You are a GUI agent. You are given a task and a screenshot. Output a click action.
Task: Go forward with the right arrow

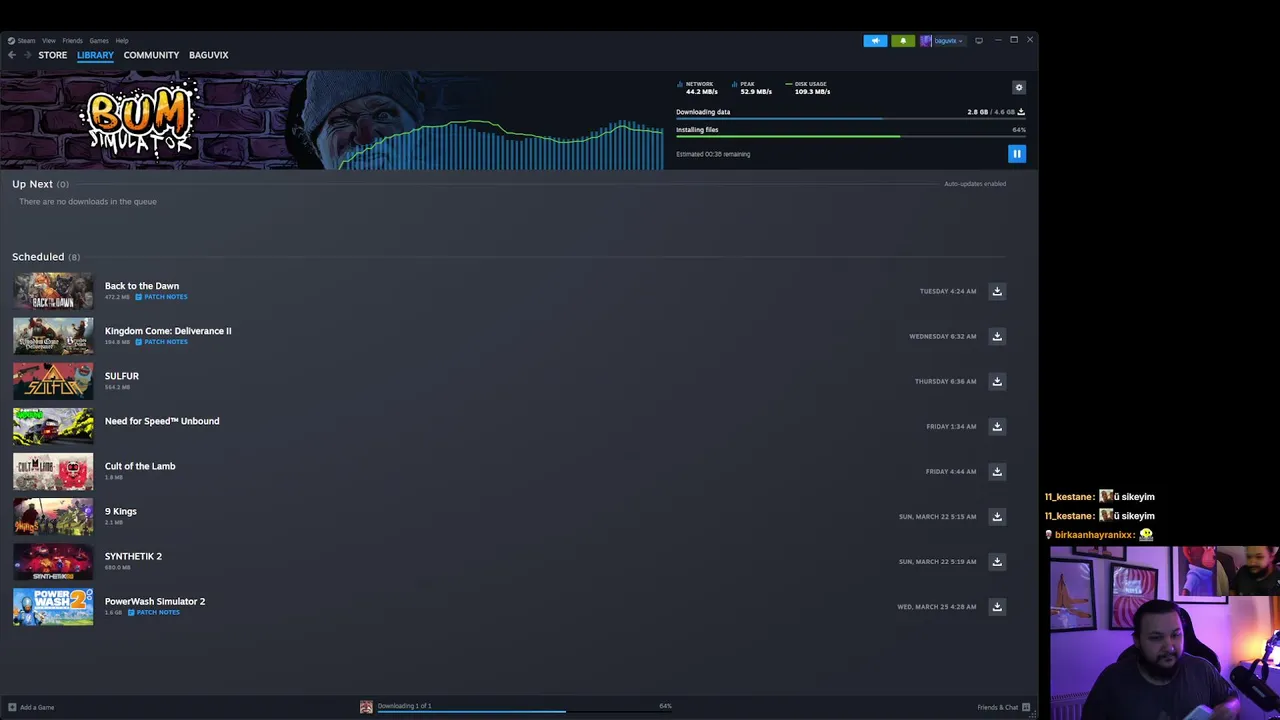pyautogui.click(x=27, y=55)
